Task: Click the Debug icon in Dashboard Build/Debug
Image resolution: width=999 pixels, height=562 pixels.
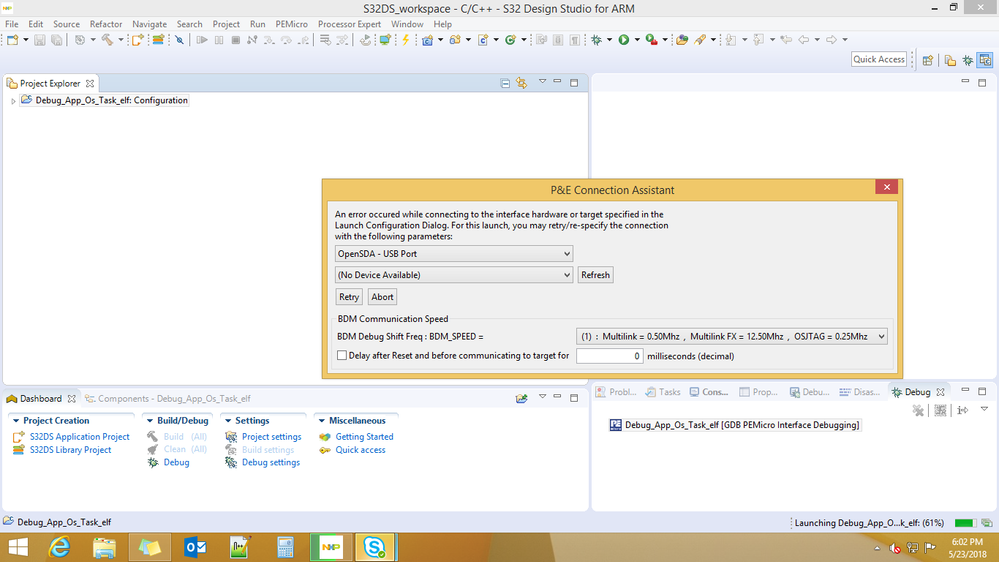Action: 153,463
